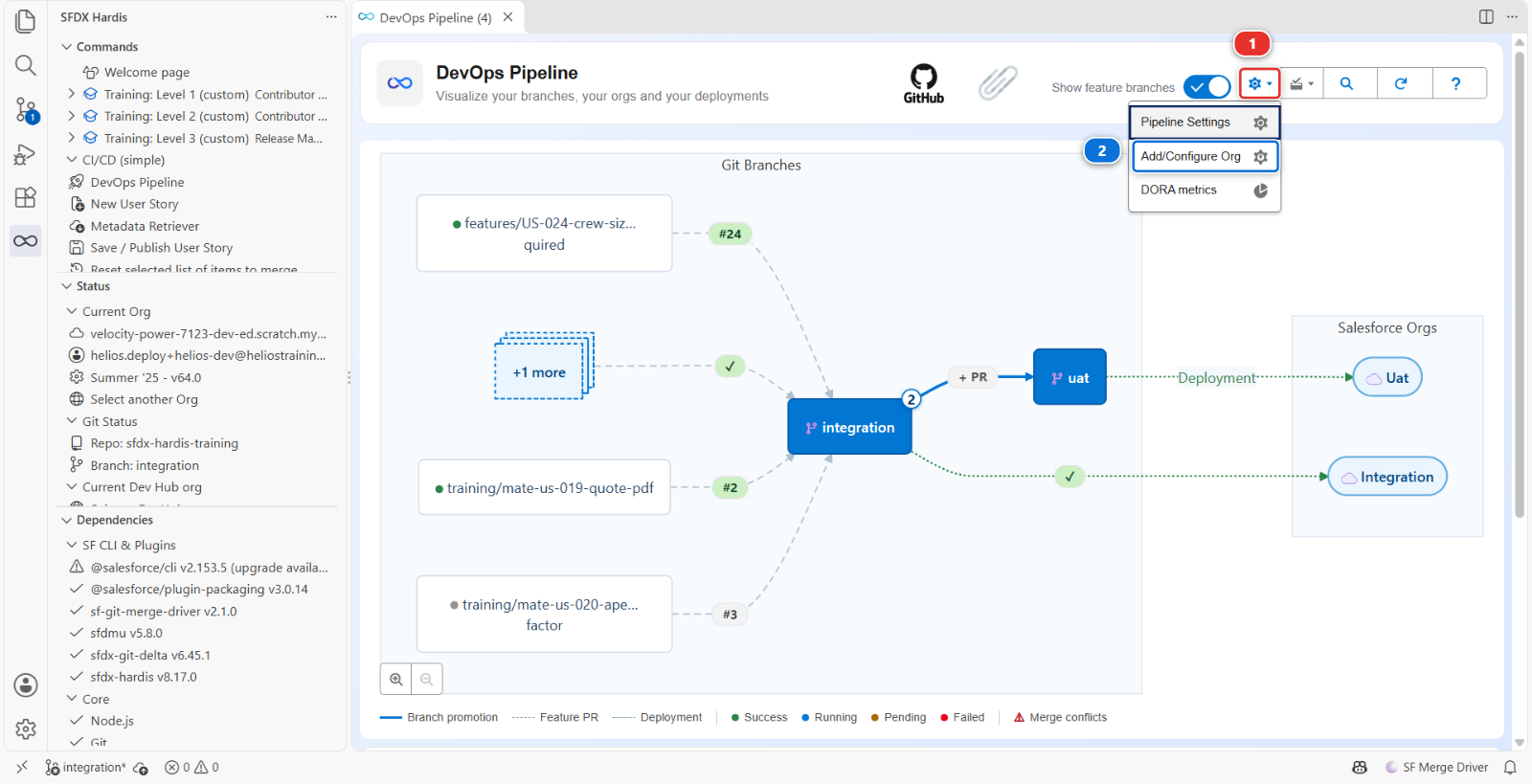Zoom out on the Git Branches diagram

(427, 679)
